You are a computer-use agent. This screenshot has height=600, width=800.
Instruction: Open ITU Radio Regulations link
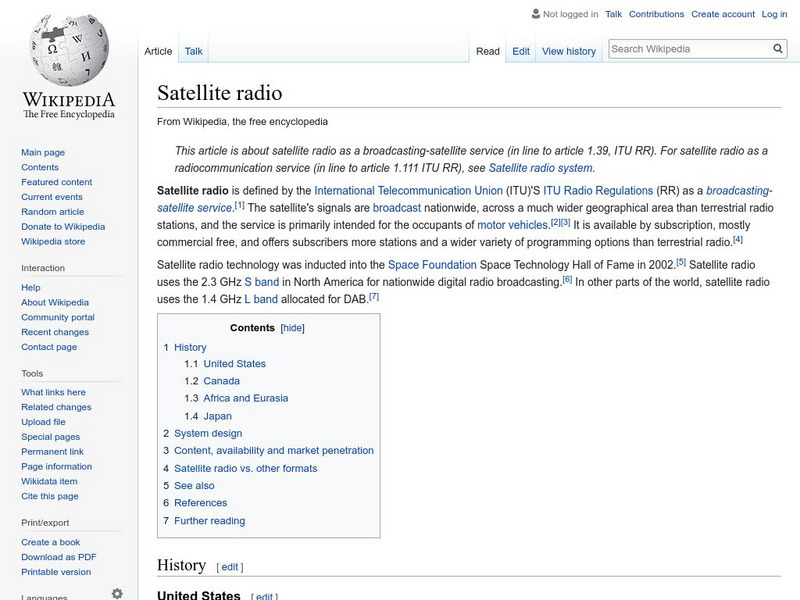tap(598, 191)
